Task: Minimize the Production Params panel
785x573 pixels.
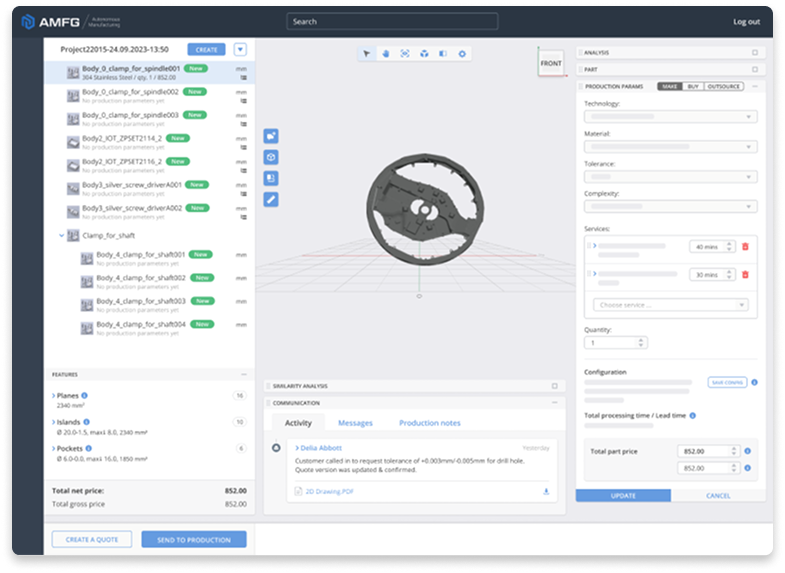Action: tap(755, 87)
